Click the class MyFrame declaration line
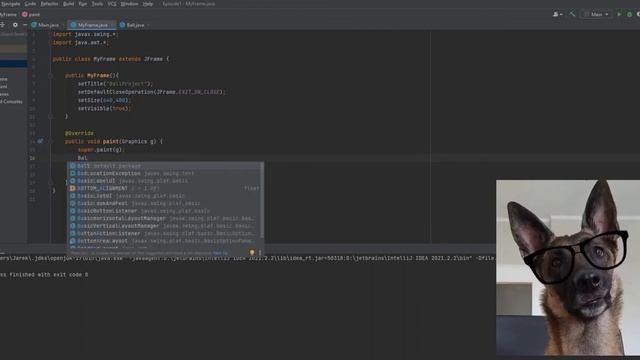The width and height of the screenshot is (640, 360). click(x=111, y=59)
